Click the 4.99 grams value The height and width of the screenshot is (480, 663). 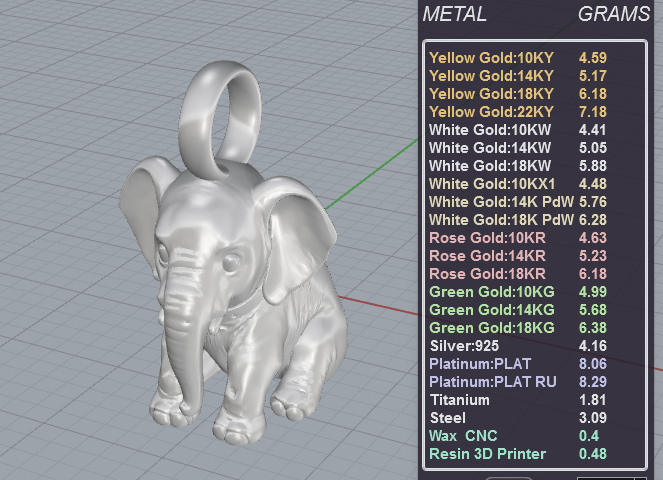(593, 292)
